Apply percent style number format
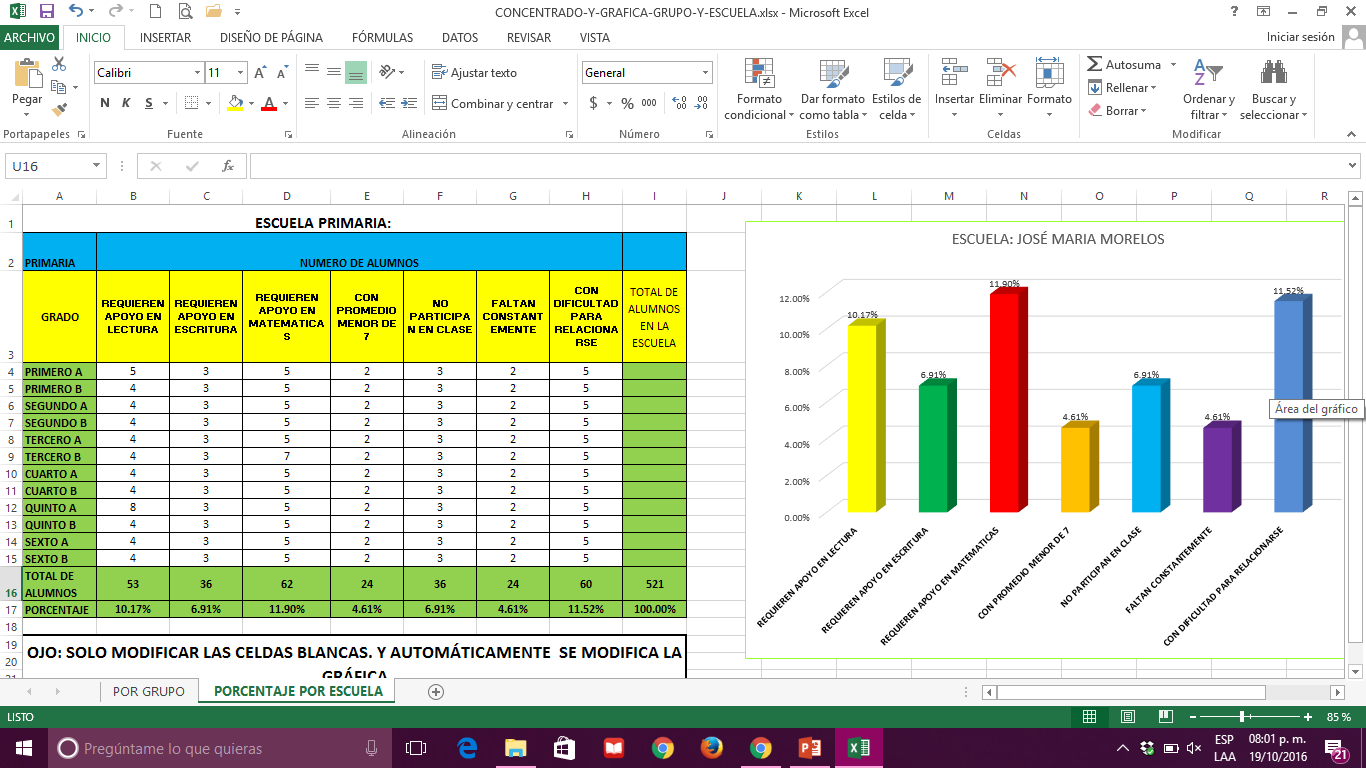Screen dimensions: 1366x768 627,103
